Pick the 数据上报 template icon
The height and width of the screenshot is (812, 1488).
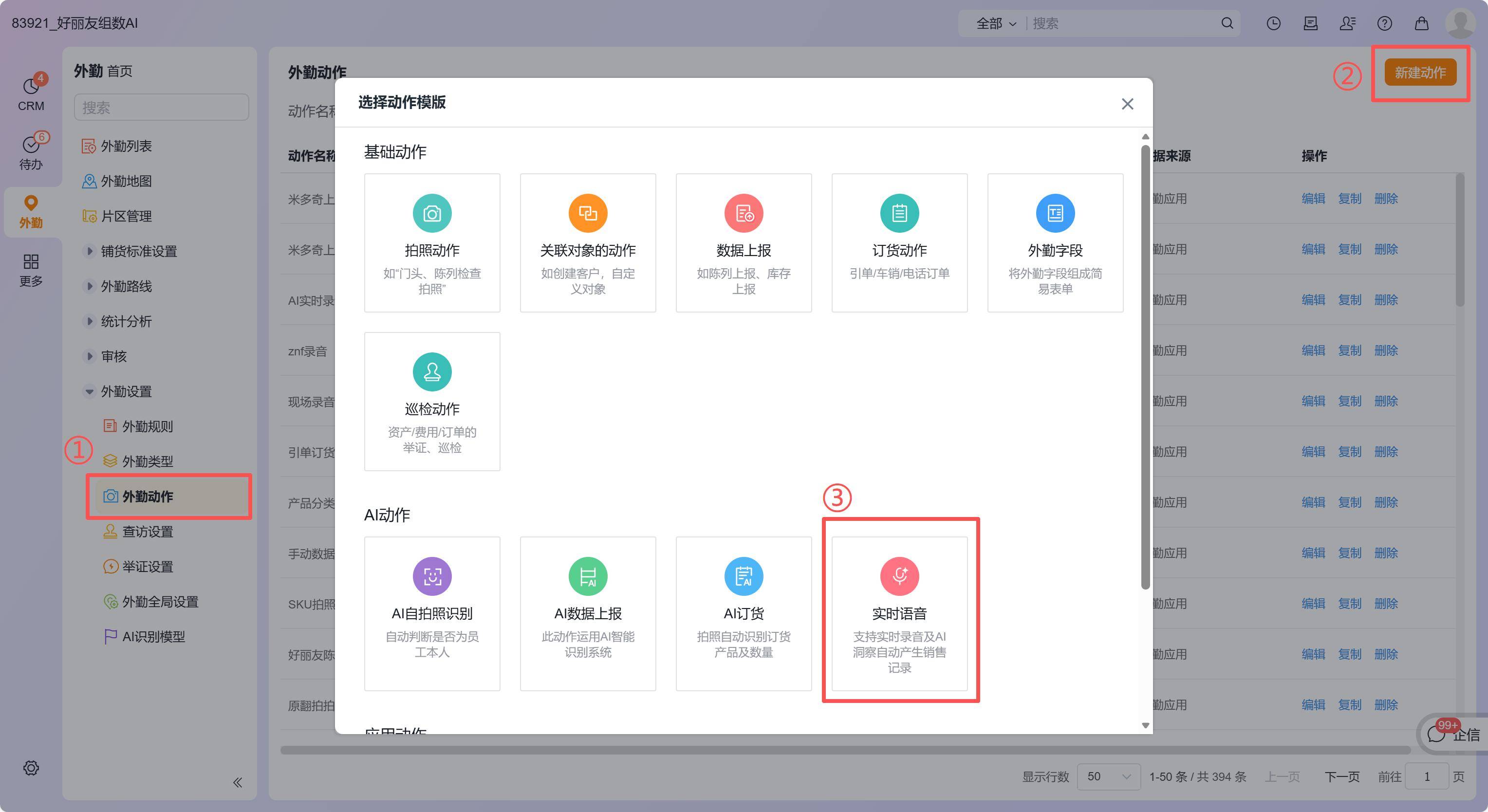click(744, 214)
